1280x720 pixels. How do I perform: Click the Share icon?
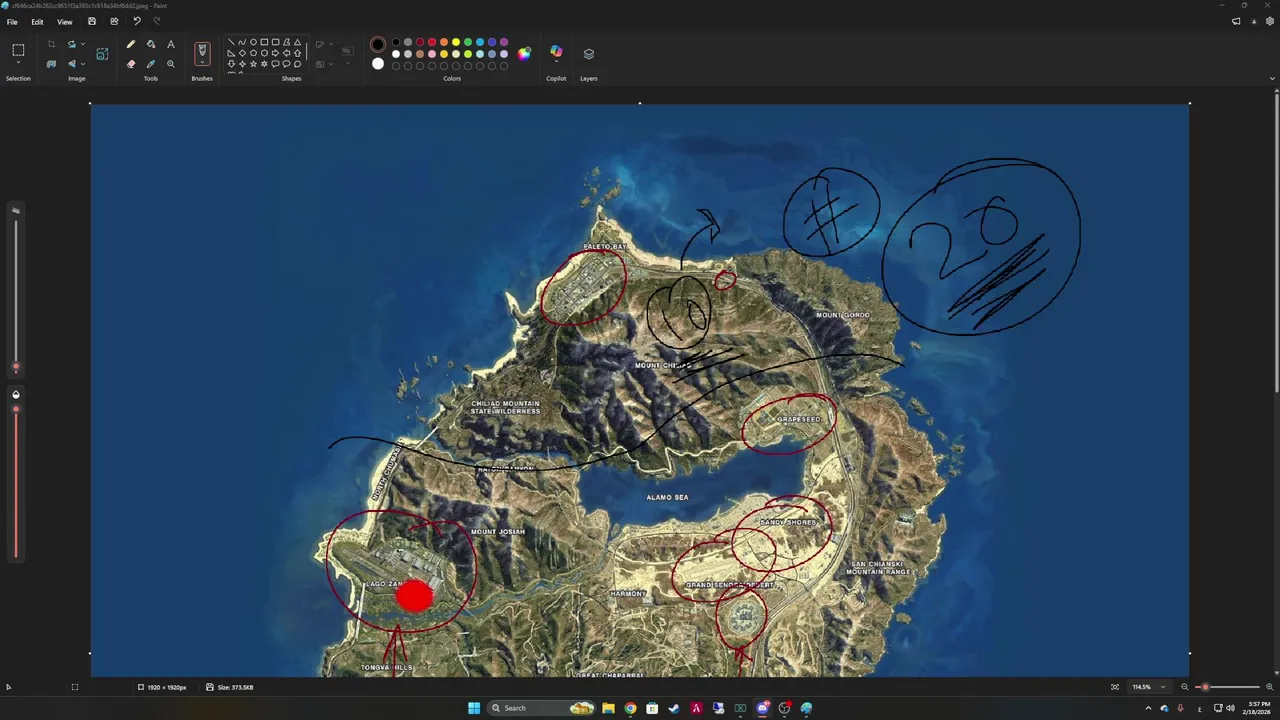tap(114, 21)
